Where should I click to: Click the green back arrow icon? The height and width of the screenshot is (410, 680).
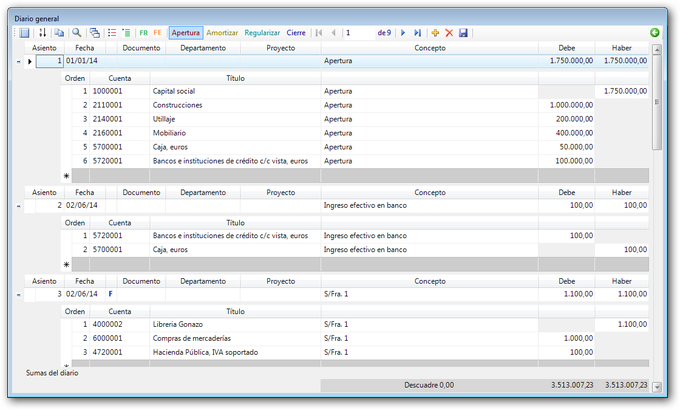tap(655, 33)
